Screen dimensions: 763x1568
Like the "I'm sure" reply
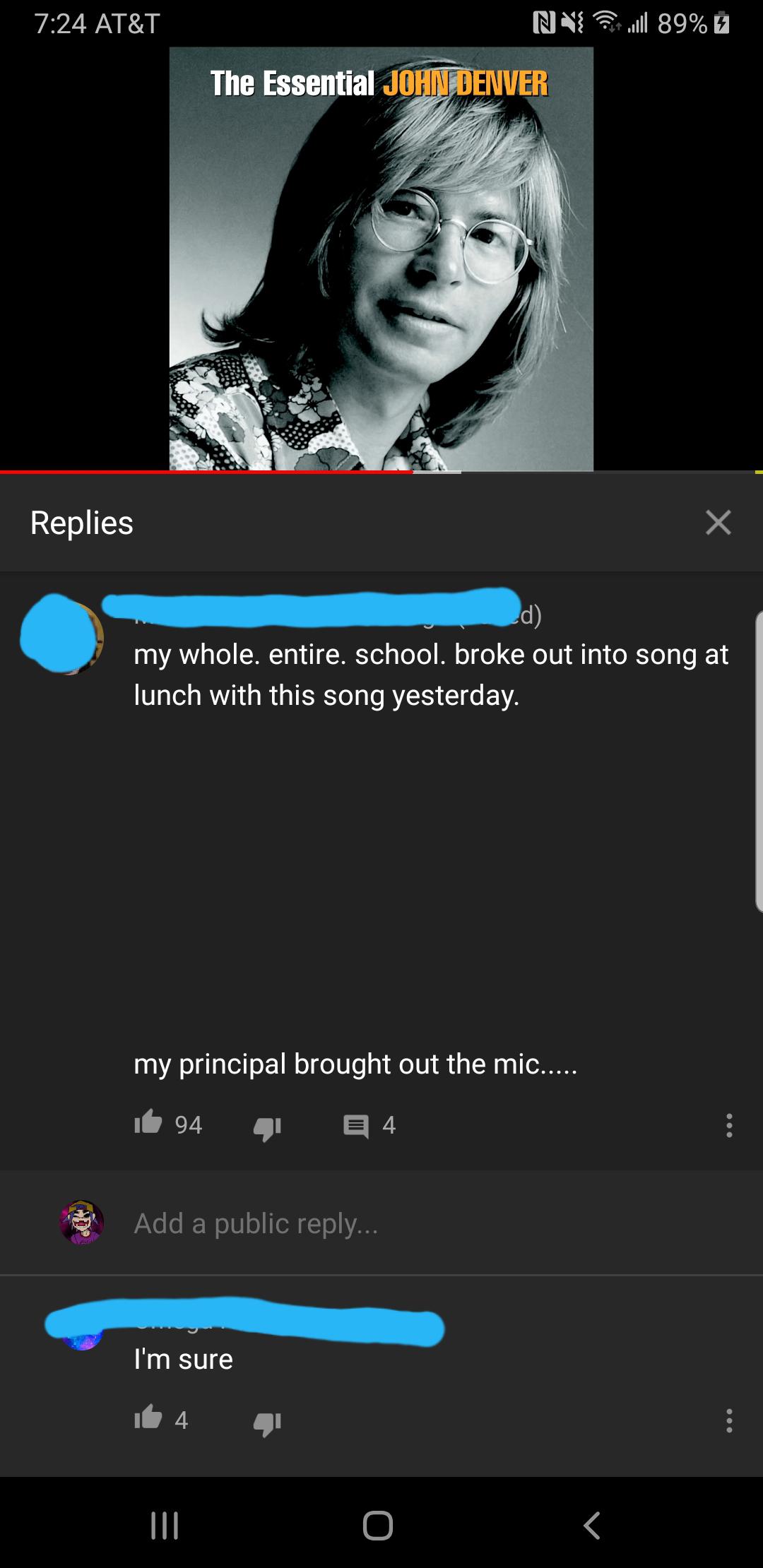[x=148, y=1418]
